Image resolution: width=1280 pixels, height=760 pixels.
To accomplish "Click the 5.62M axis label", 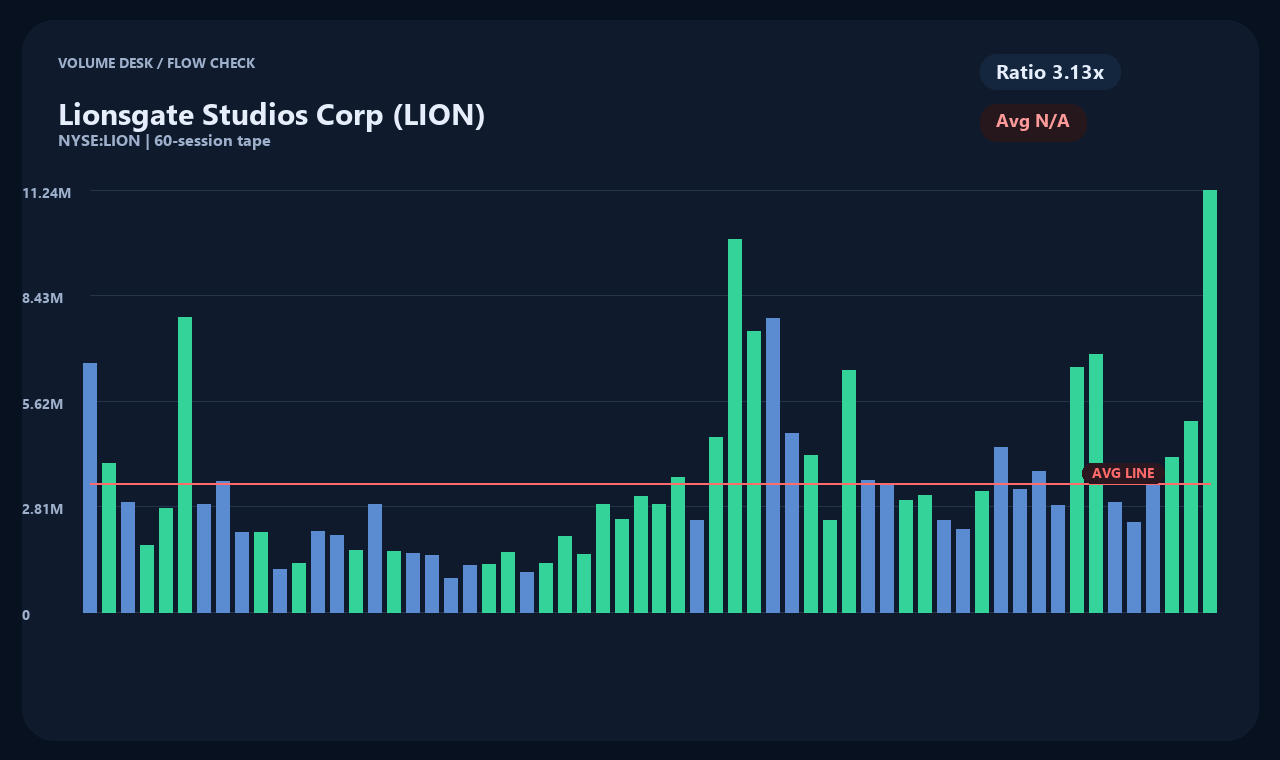I will 43,404.
